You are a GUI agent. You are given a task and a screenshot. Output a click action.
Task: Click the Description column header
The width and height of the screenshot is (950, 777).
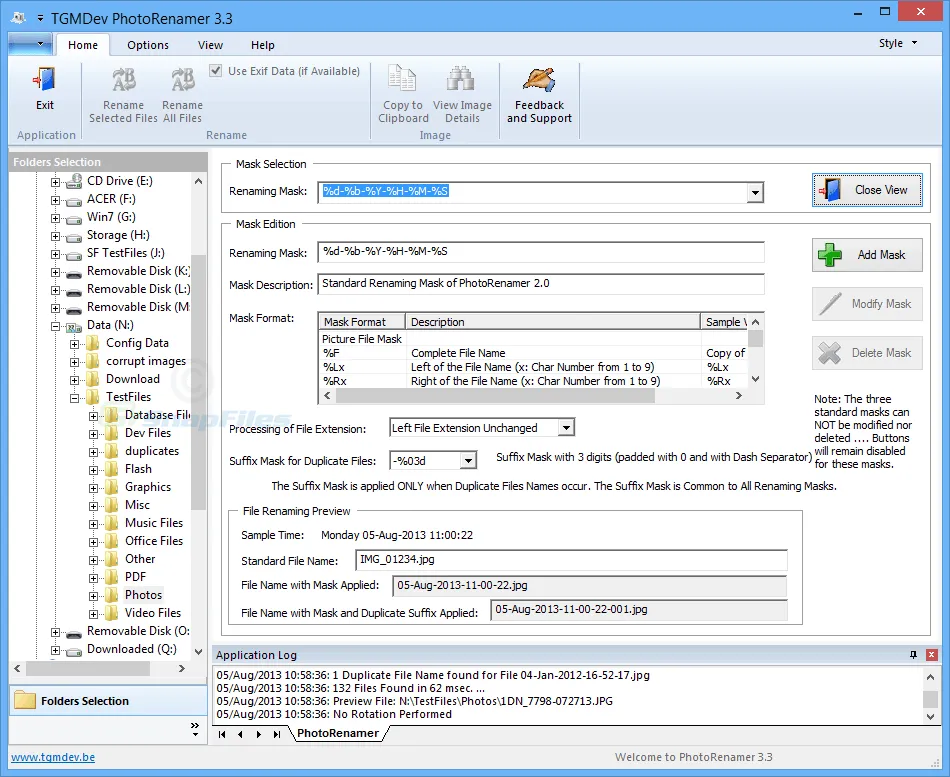point(553,322)
